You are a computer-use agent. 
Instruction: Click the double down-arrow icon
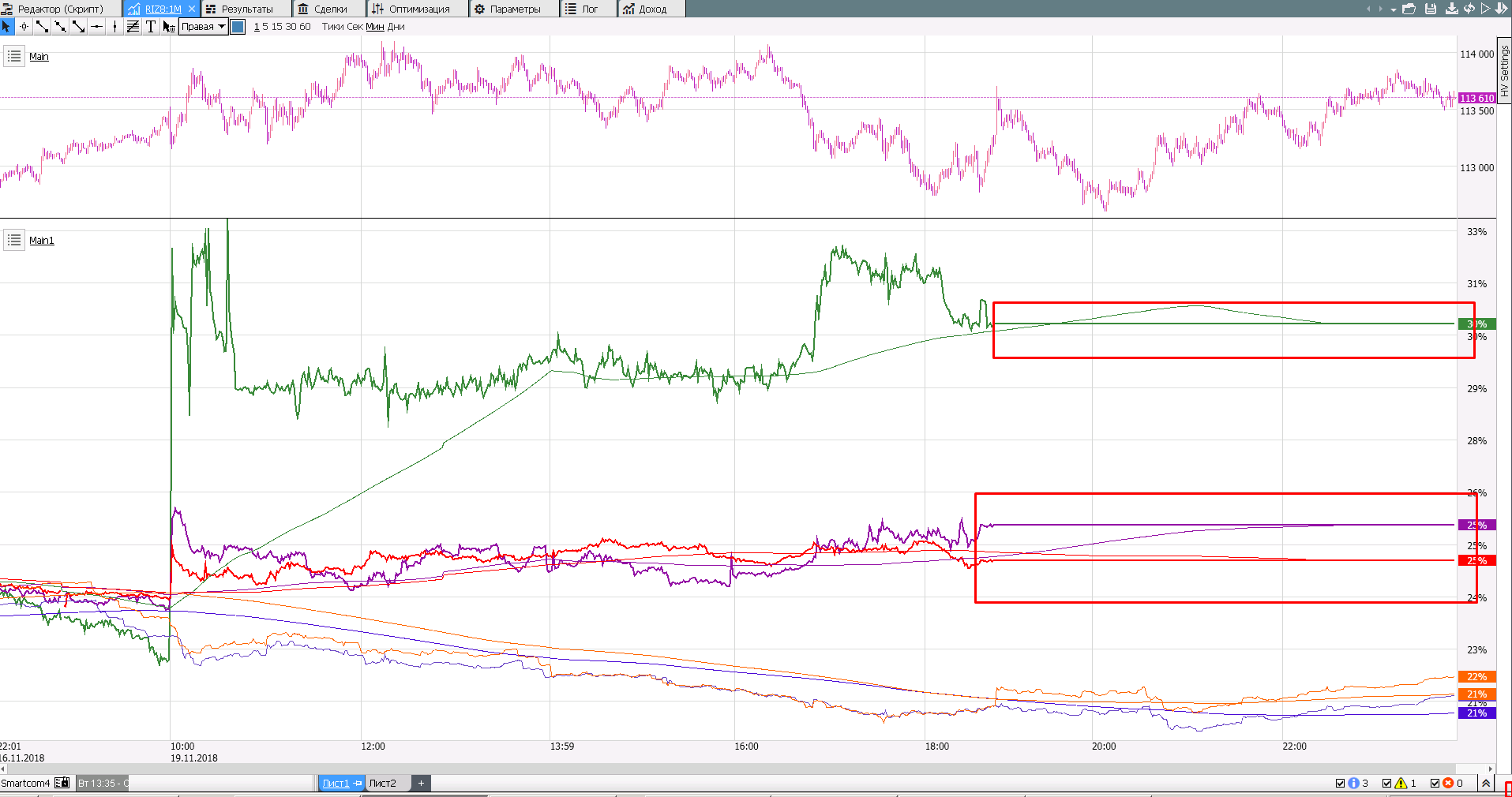1502,9
